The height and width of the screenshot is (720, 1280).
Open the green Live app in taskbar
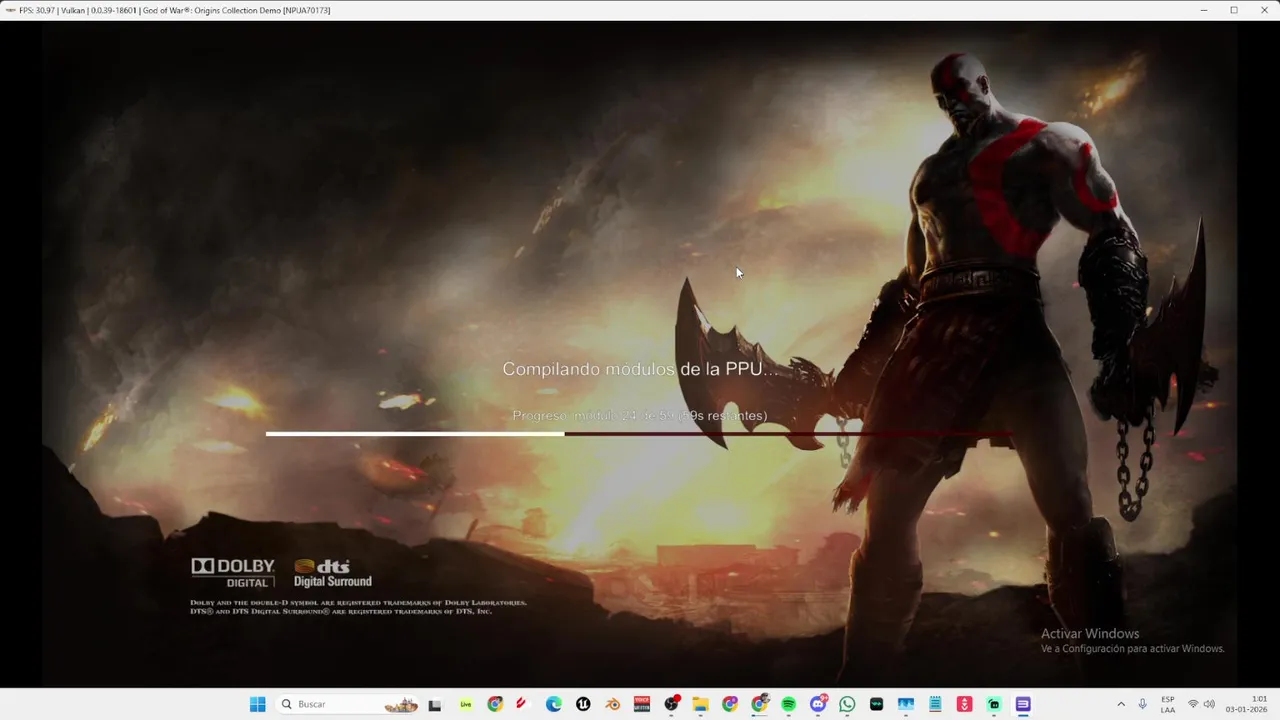(466, 704)
